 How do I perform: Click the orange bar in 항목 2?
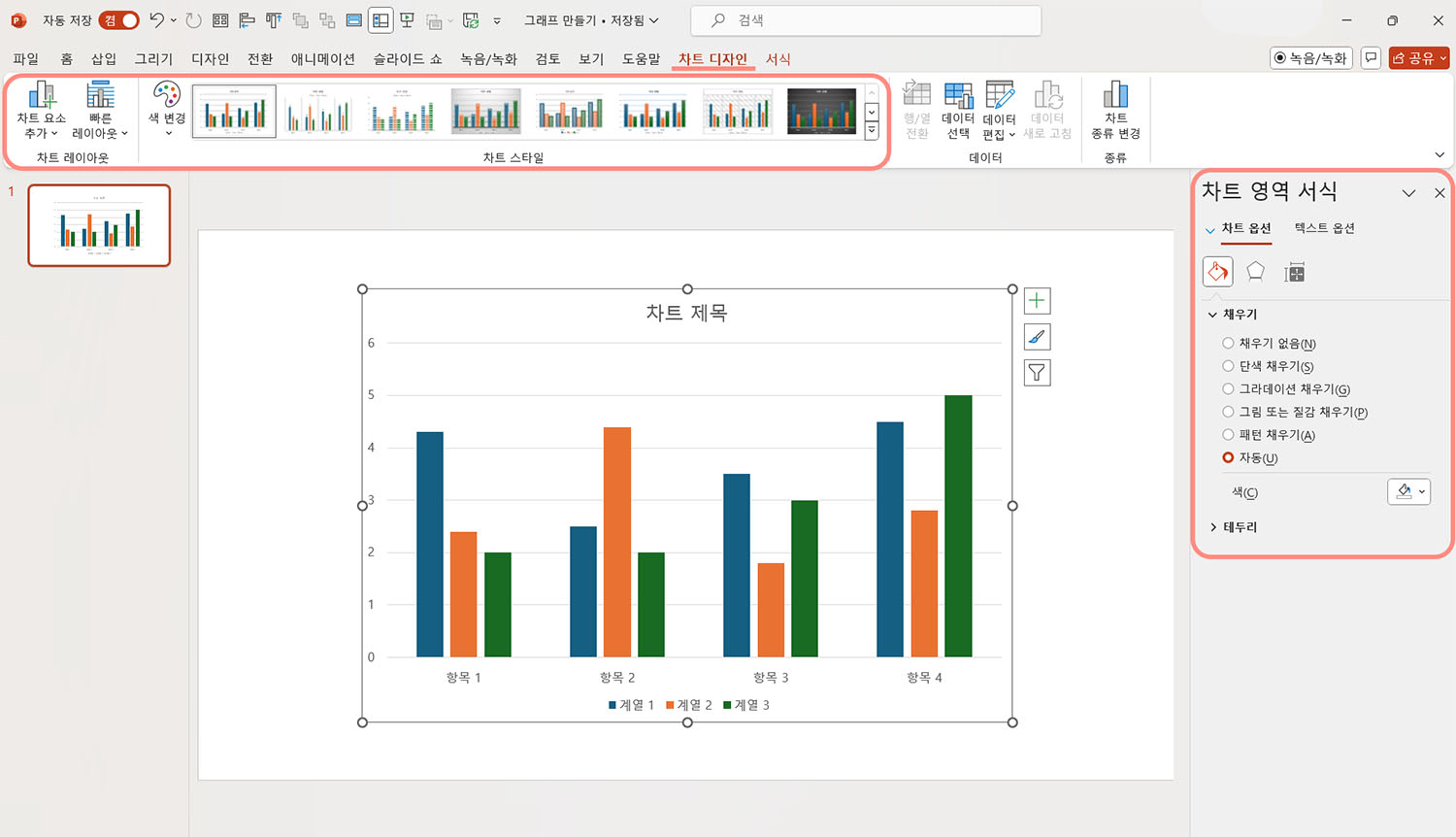[617, 542]
